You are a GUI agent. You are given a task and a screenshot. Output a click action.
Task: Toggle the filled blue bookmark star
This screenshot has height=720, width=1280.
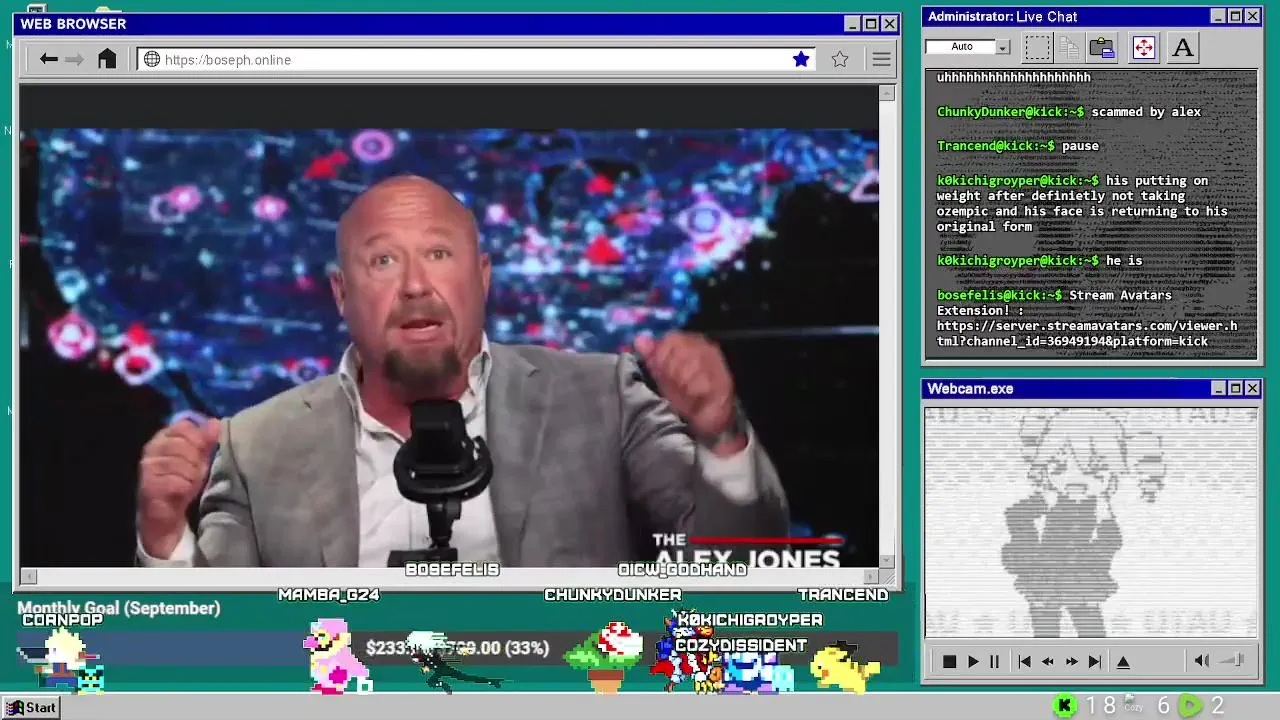coord(801,59)
